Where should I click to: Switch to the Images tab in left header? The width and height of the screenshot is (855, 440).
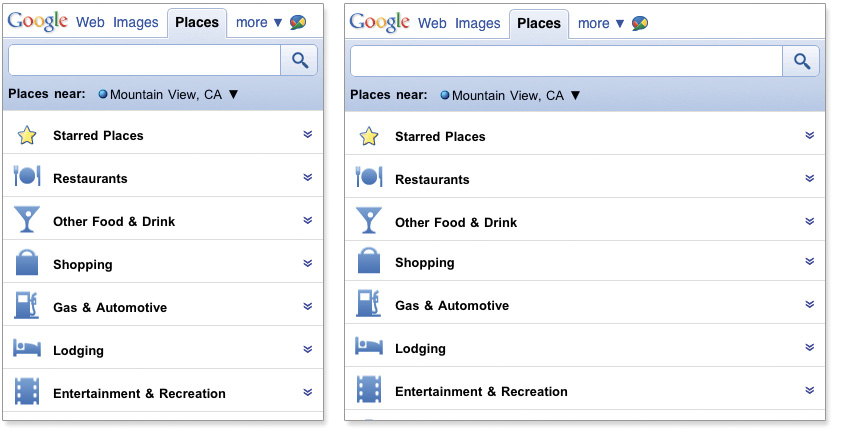pos(136,22)
